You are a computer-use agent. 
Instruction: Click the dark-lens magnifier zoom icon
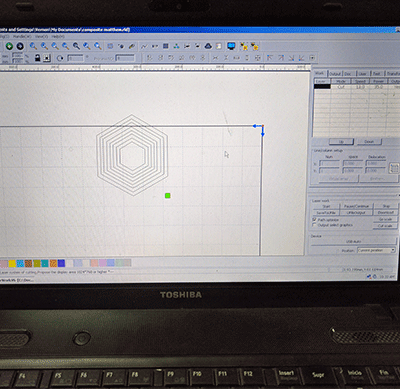click(76, 46)
